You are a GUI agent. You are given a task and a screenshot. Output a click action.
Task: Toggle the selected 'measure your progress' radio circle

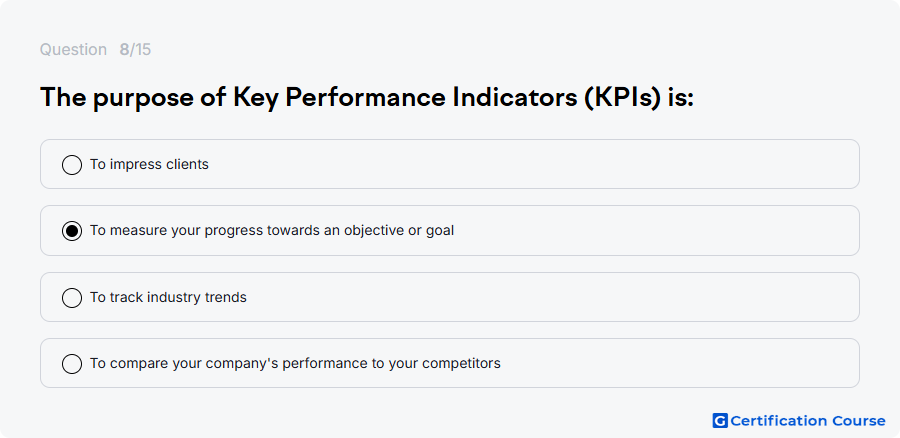72,231
